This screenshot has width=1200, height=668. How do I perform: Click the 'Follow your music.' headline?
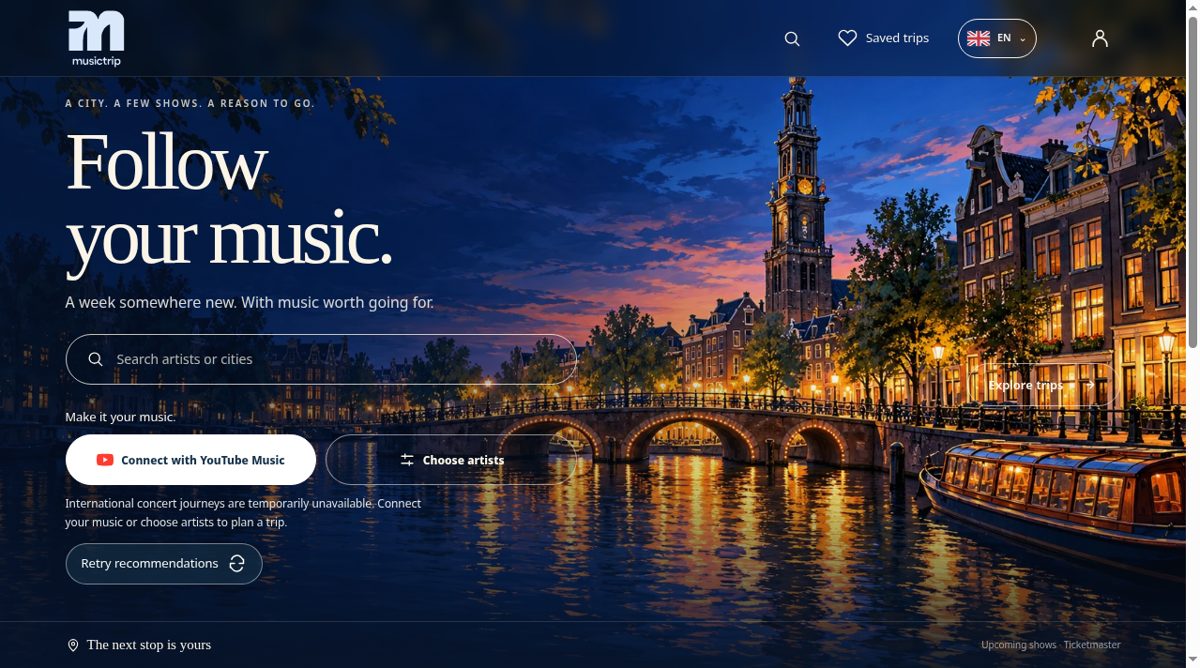point(229,201)
